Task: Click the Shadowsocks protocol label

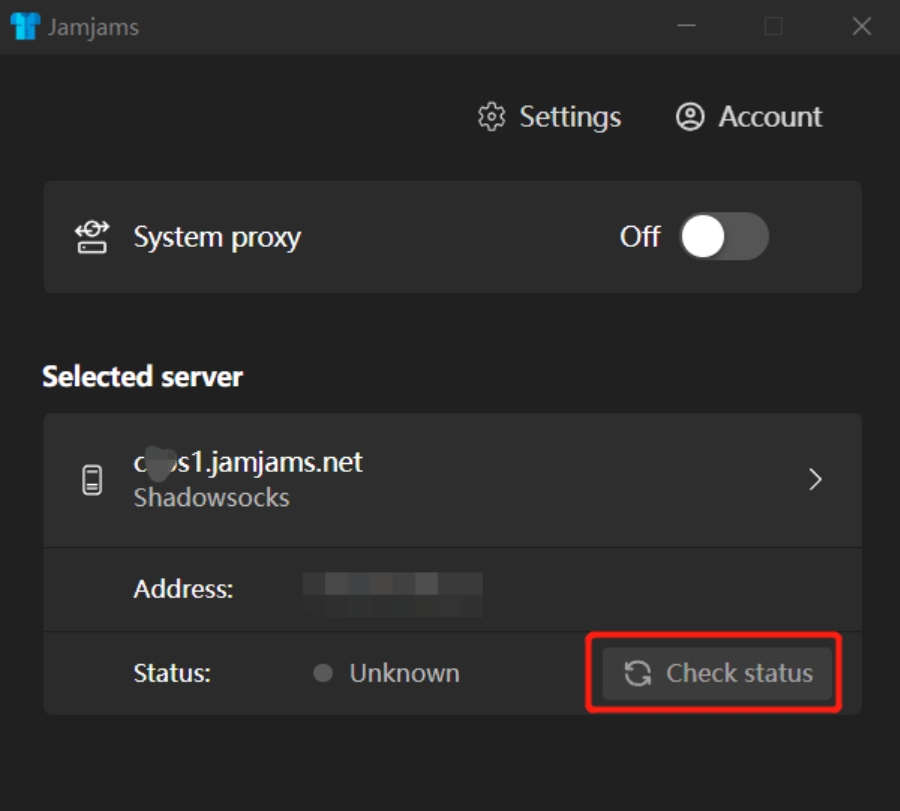Action: [x=211, y=498]
